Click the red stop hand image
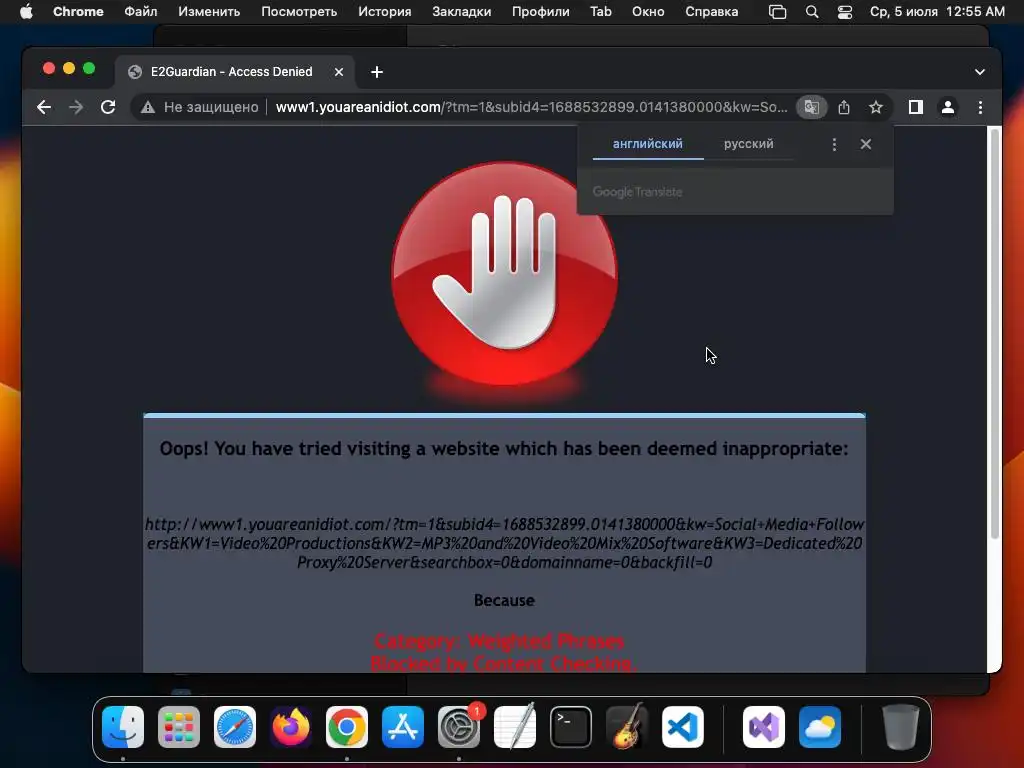The image size is (1024, 768). click(x=504, y=274)
